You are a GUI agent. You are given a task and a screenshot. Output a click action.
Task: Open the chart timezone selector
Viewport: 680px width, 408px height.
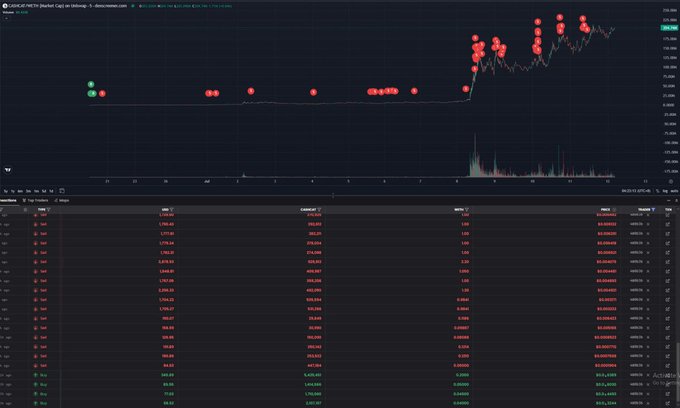pyautogui.click(x=636, y=191)
